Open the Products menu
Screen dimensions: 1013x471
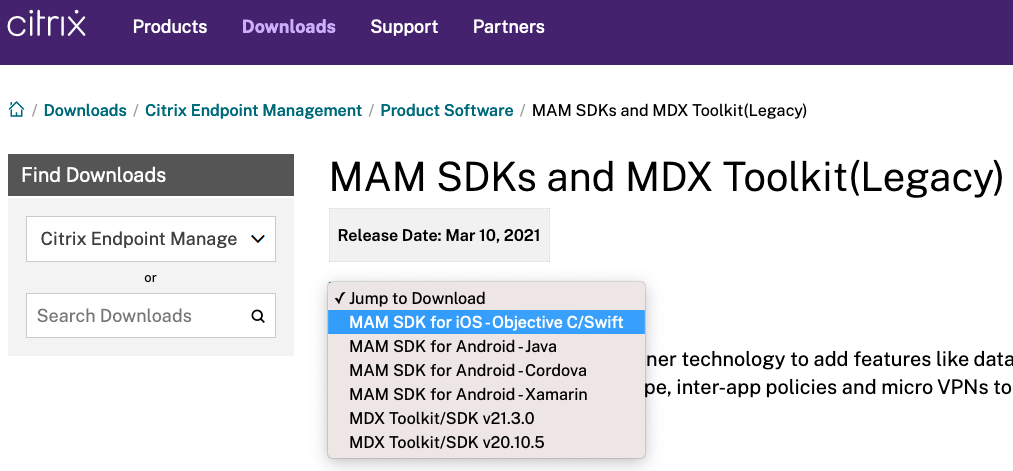(170, 27)
